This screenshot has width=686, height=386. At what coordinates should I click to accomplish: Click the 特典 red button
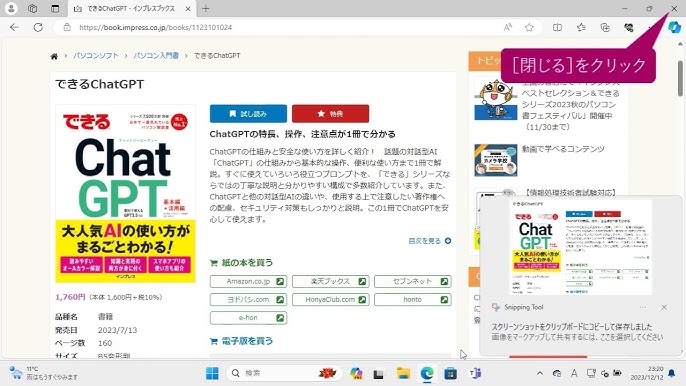coord(330,114)
